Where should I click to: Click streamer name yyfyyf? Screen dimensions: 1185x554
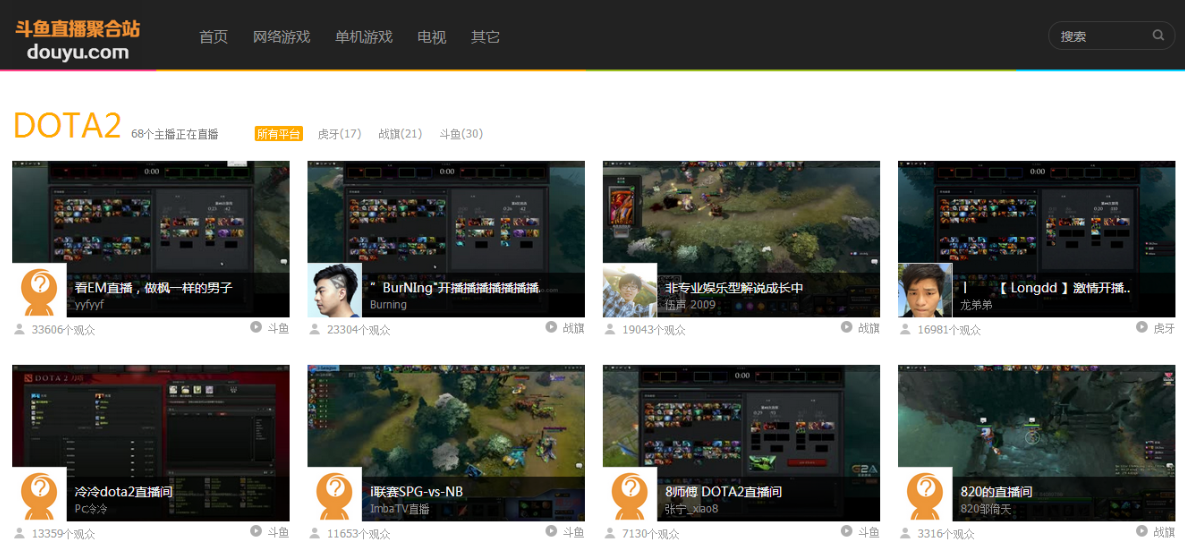click(x=89, y=305)
